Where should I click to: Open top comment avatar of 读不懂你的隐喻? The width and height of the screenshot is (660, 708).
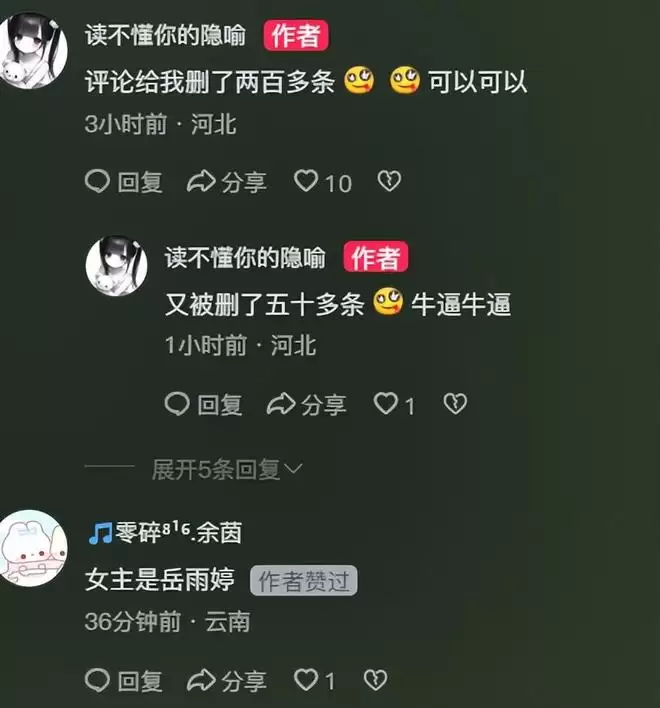33,51
